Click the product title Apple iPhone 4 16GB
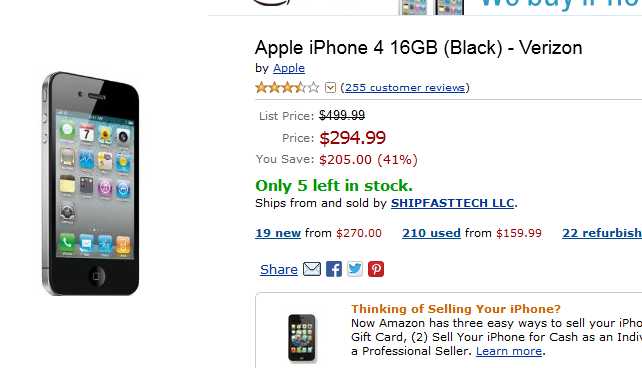 (418, 48)
